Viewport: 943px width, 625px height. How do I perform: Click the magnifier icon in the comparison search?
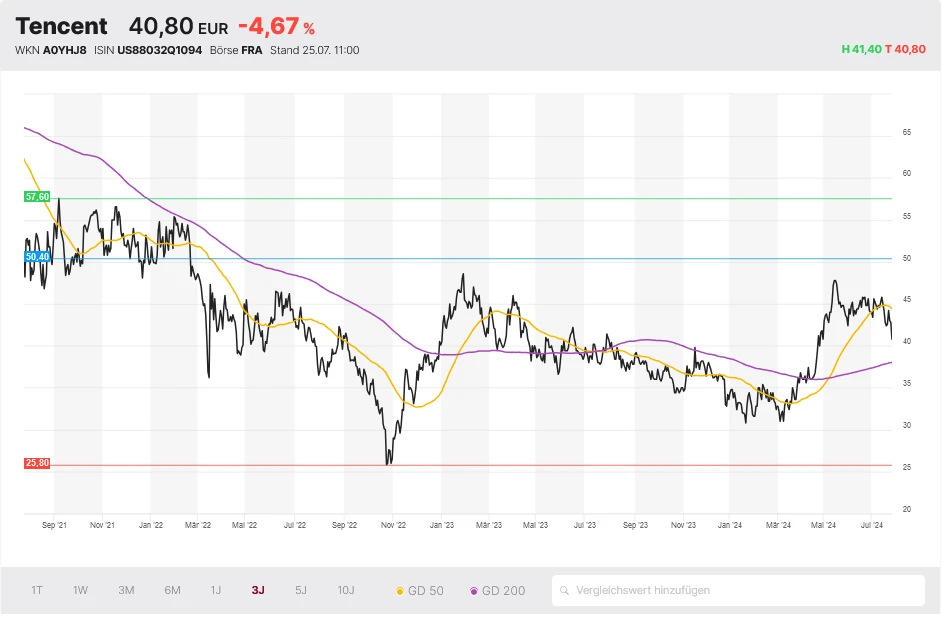coord(567,591)
